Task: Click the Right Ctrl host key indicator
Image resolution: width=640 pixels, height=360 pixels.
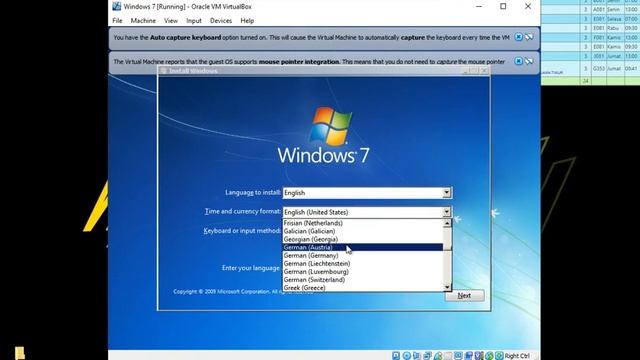Action: pos(517,356)
